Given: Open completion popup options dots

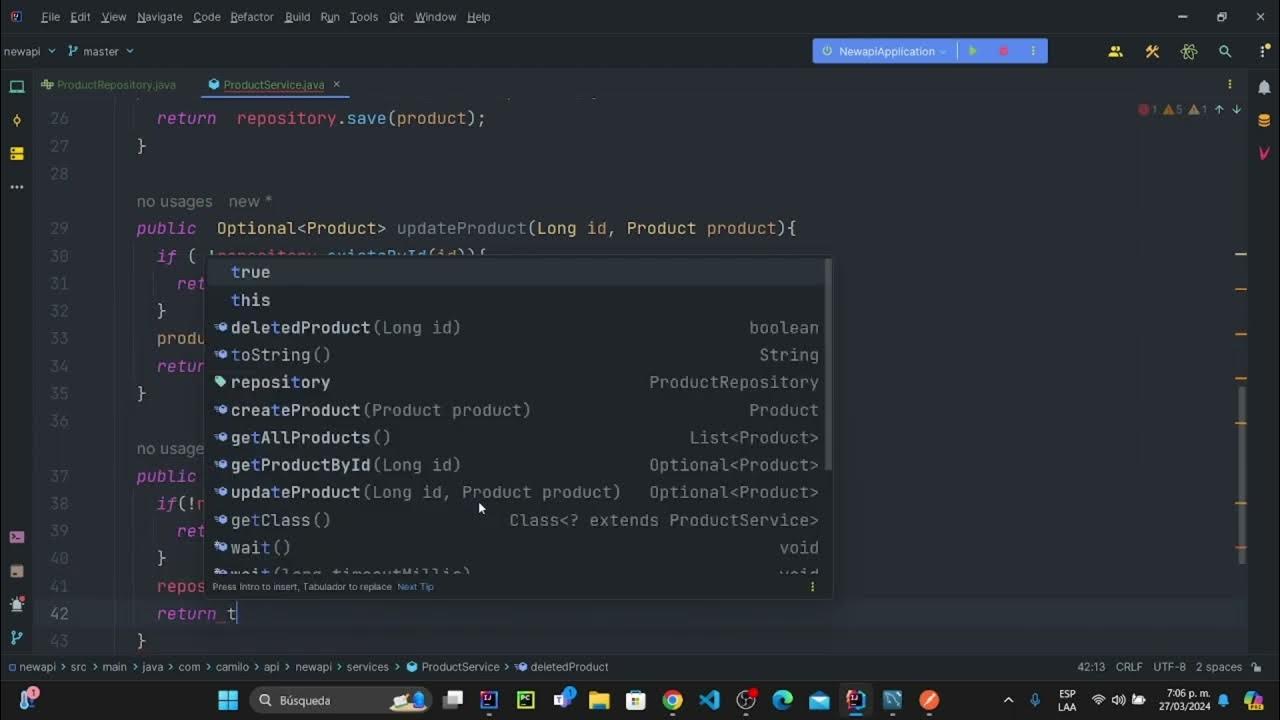Looking at the screenshot, I should (x=812, y=586).
